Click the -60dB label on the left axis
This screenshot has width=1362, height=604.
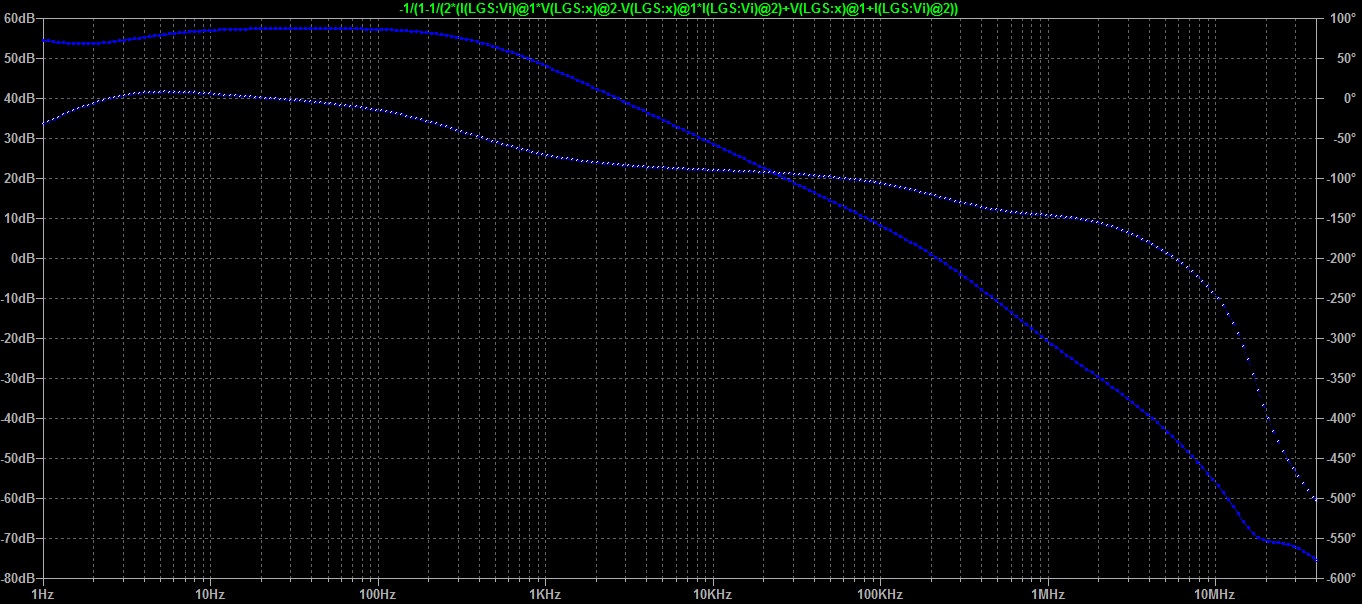pos(17,498)
